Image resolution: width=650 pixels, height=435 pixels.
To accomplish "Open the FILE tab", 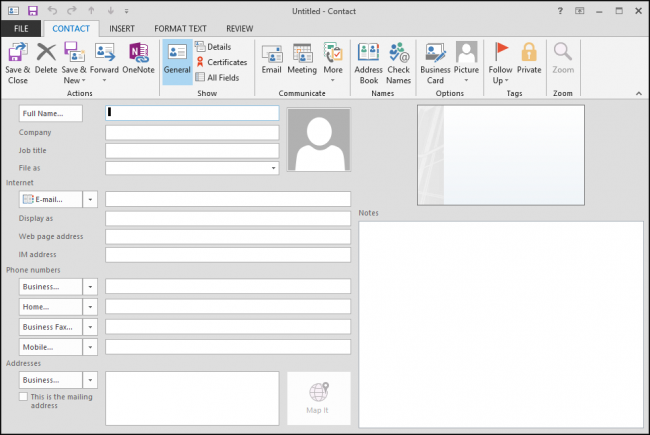I will [21, 29].
